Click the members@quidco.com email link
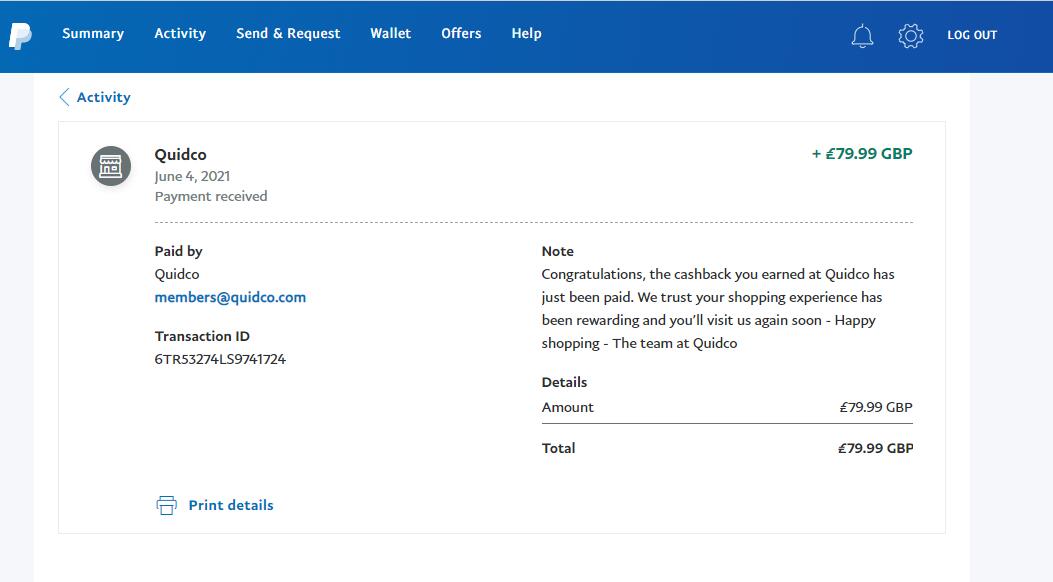1053x582 pixels. pyautogui.click(x=230, y=297)
